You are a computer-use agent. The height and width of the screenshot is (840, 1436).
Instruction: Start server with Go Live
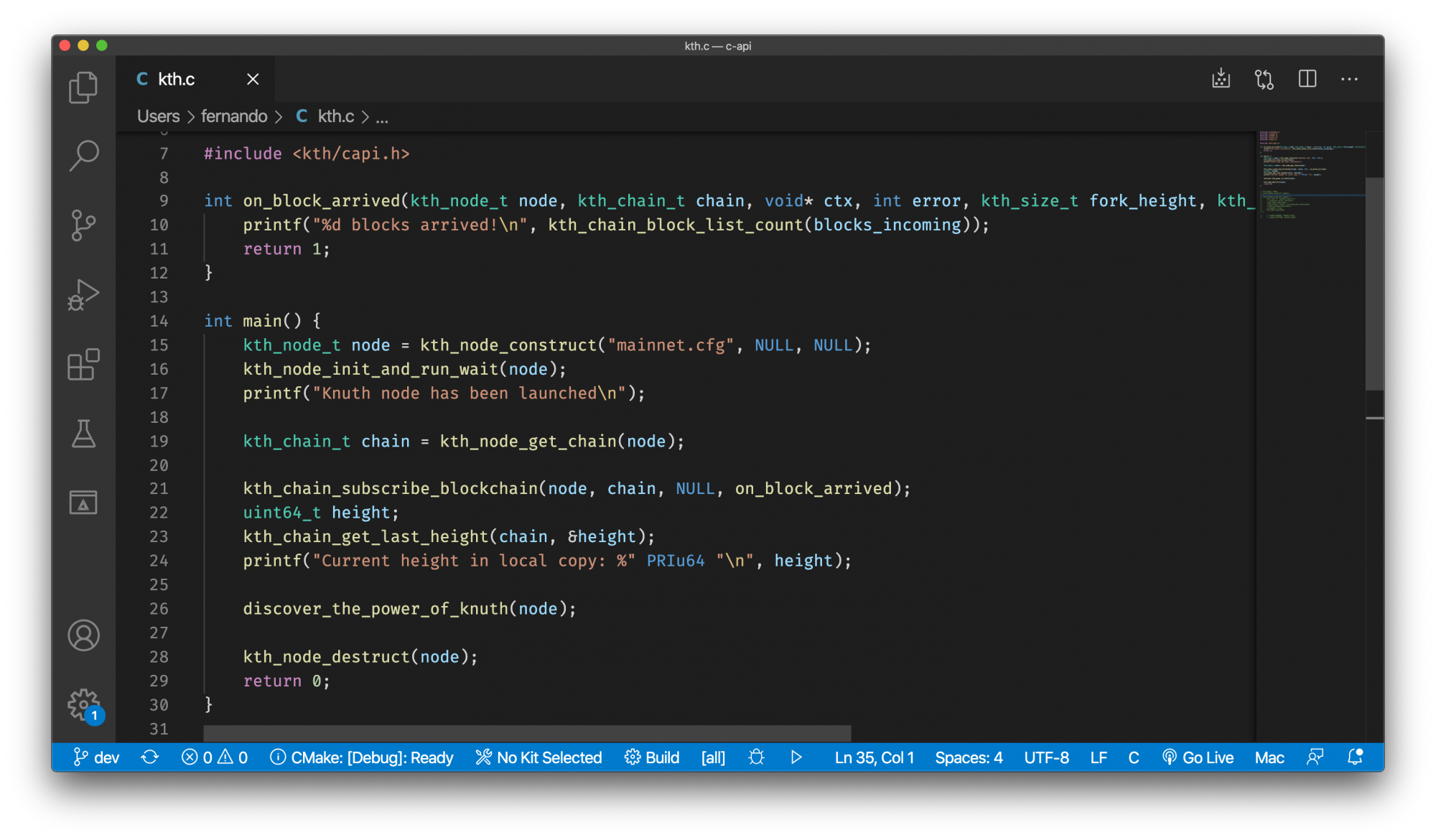tap(1198, 757)
